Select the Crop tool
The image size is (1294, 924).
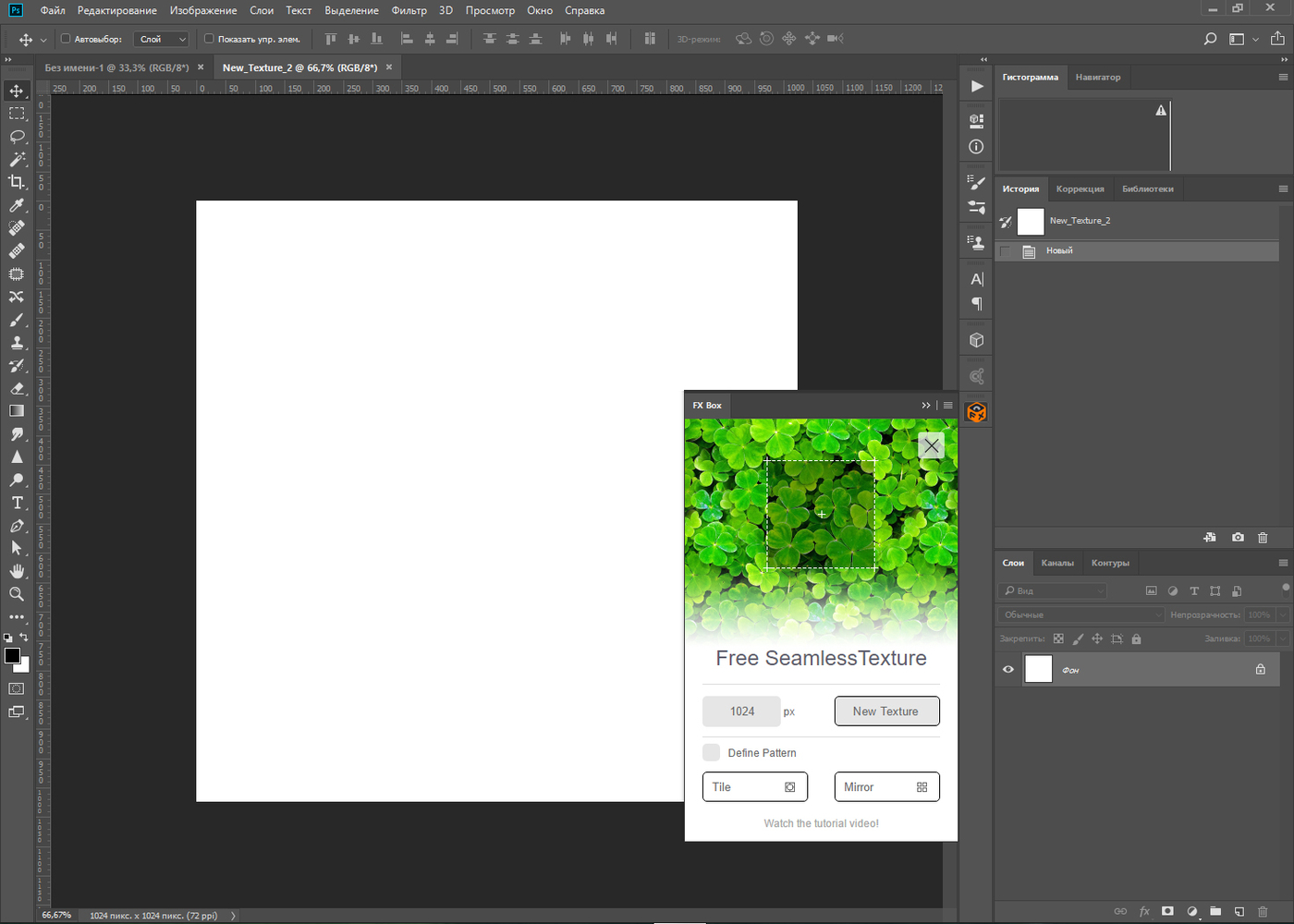[x=17, y=182]
